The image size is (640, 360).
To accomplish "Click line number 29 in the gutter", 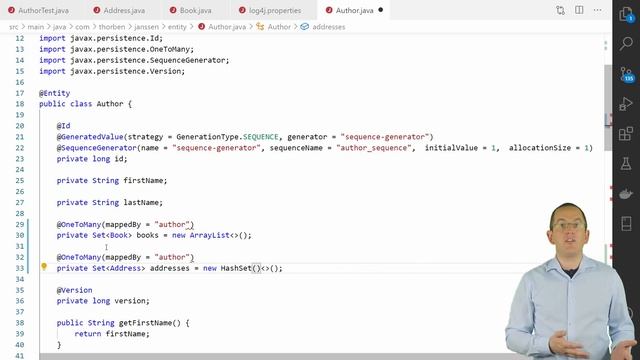I will click(20, 224).
